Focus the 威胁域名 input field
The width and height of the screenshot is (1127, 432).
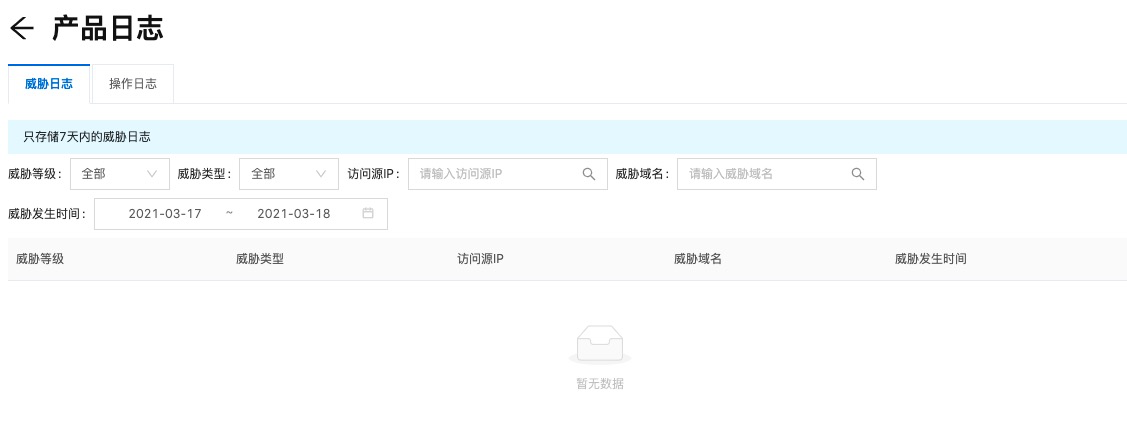pyautogui.click(x=776, y=174)
